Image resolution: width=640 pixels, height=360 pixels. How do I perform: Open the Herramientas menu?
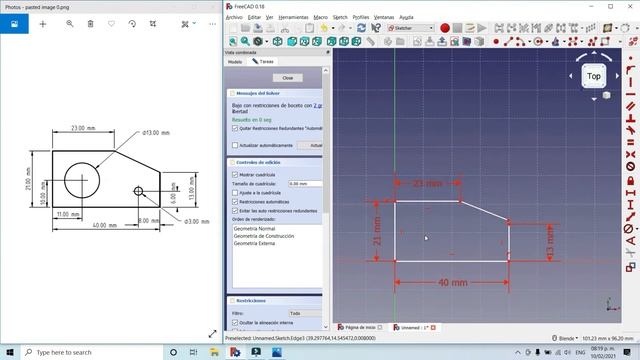(293, 17)
